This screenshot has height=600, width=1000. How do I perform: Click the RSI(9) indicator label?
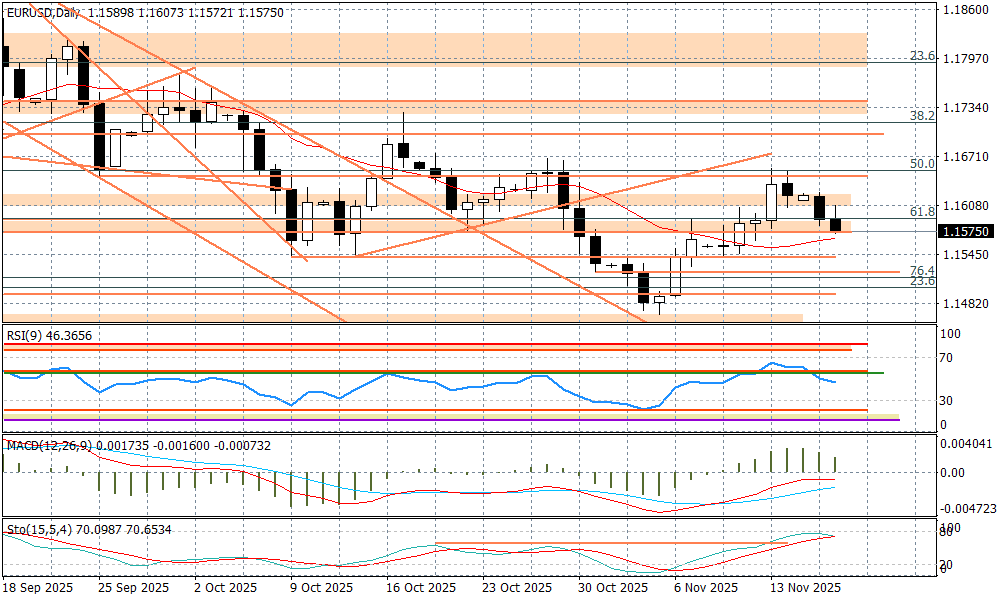[x=48, y=336]
